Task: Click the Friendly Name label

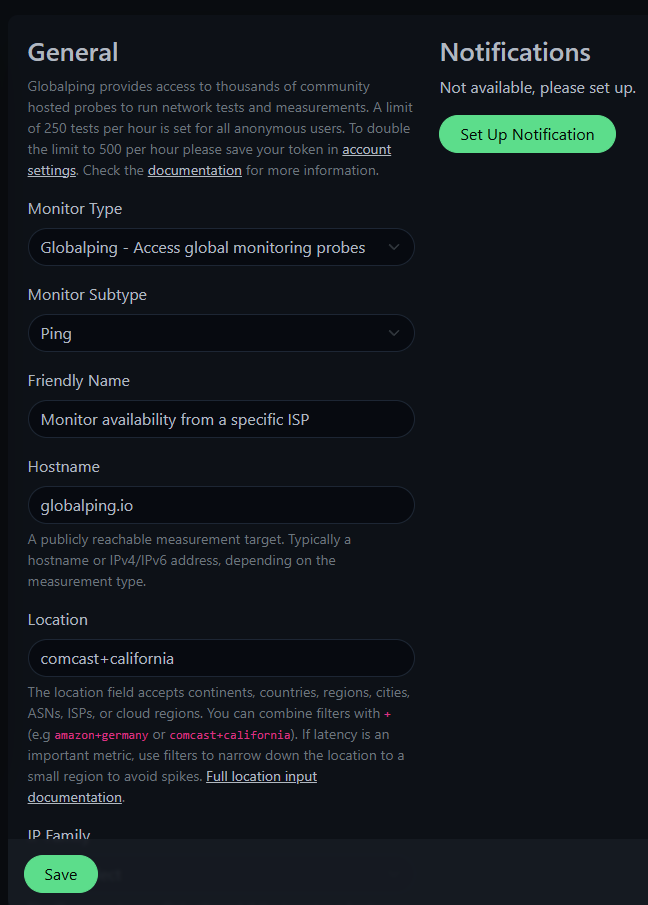Action: coord(78,381)
